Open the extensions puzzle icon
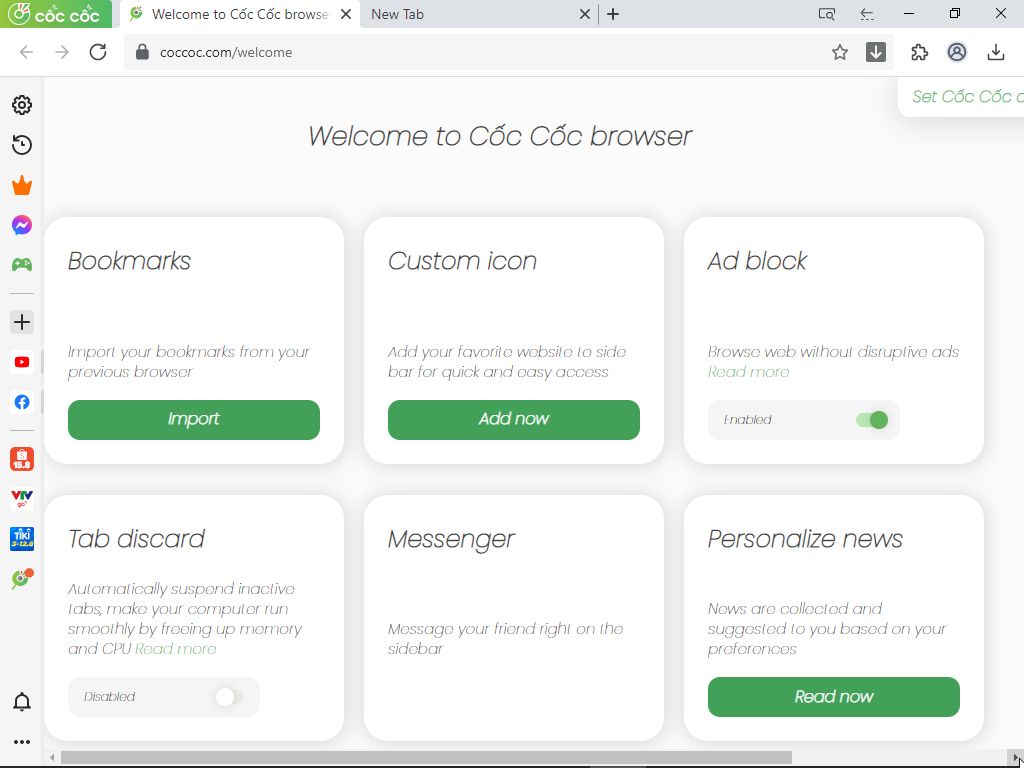This screenshot has height=768, width=1024. (920, 52)
